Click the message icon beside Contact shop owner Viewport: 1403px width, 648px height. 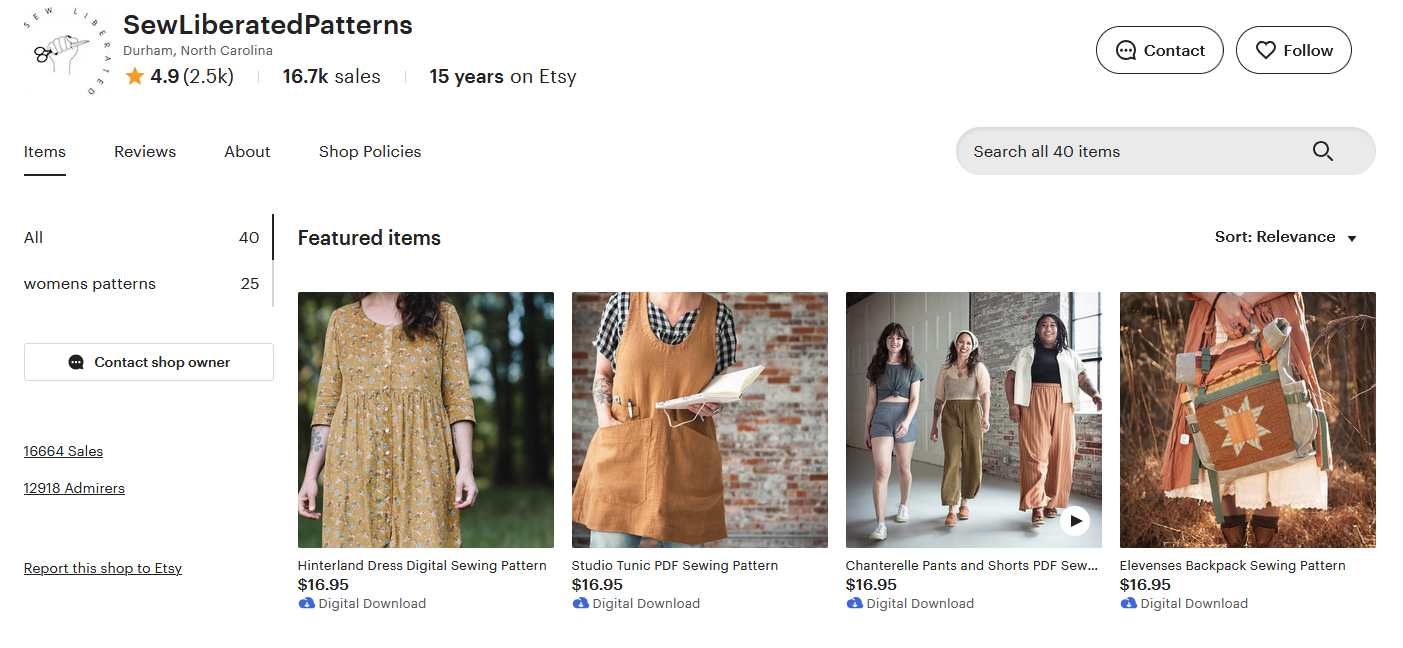(x=76, y=362)
